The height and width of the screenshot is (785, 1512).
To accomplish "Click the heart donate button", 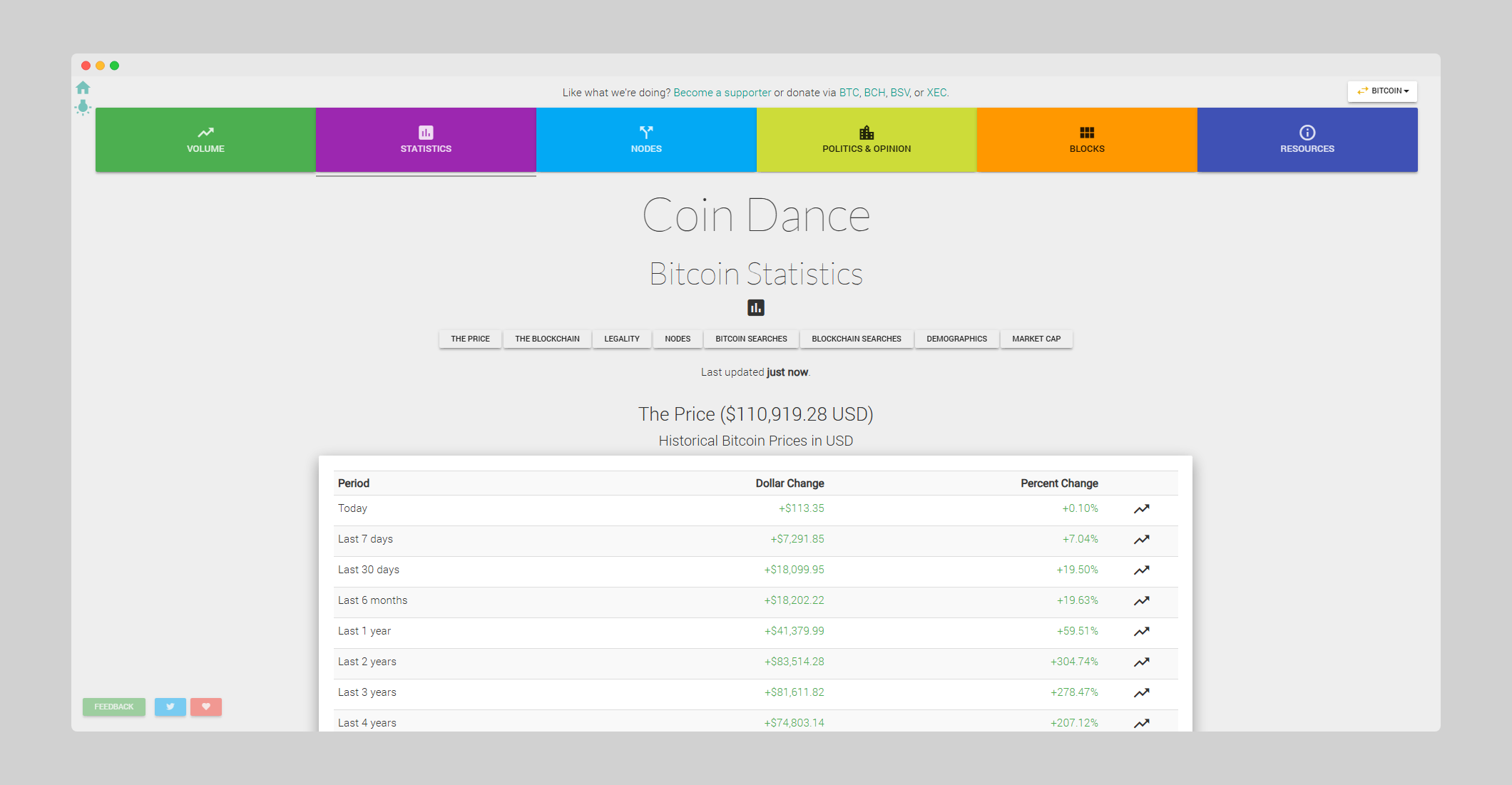I will pos(206,707).
